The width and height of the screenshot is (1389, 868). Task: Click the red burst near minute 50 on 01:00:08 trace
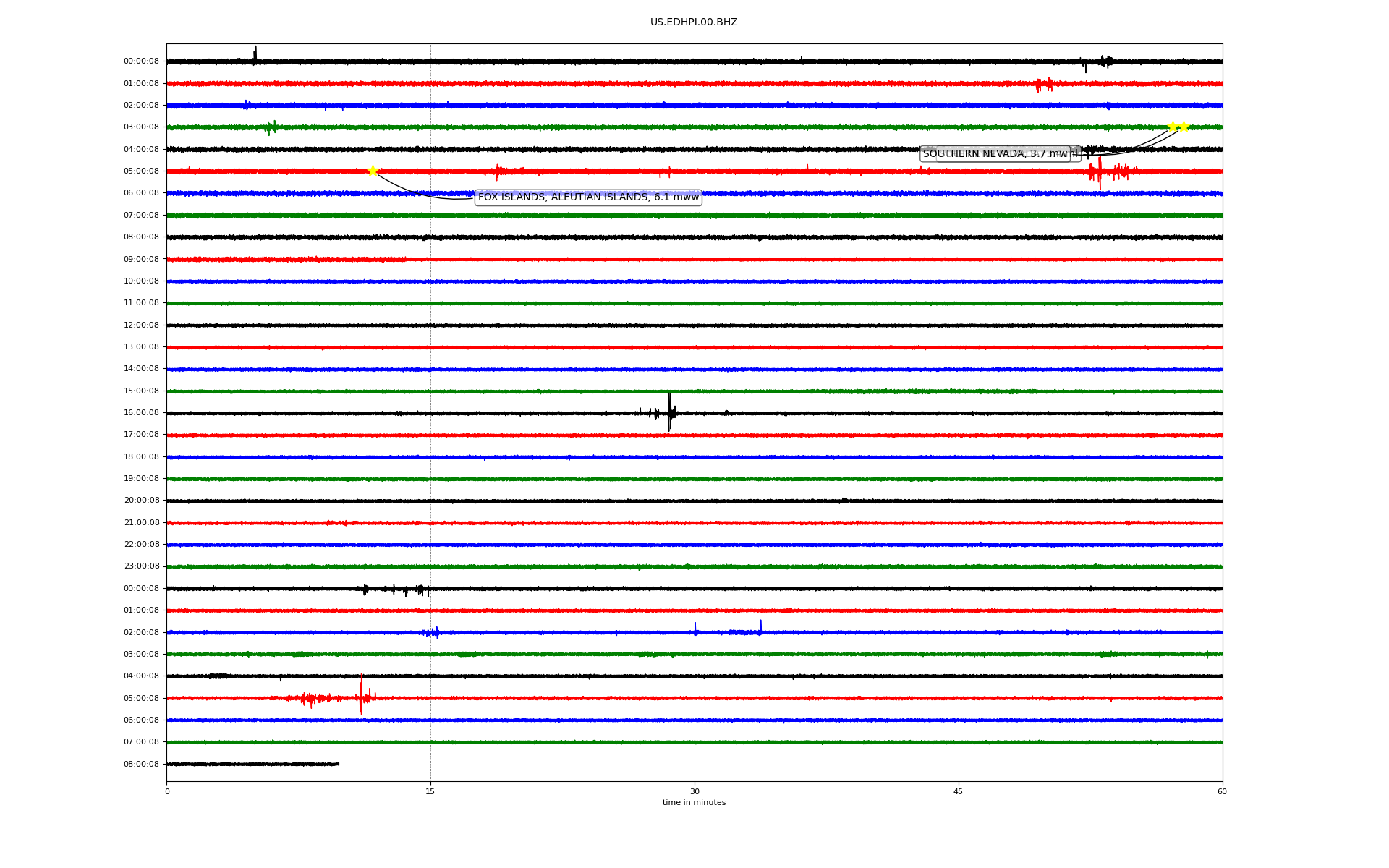[1044, 85]
